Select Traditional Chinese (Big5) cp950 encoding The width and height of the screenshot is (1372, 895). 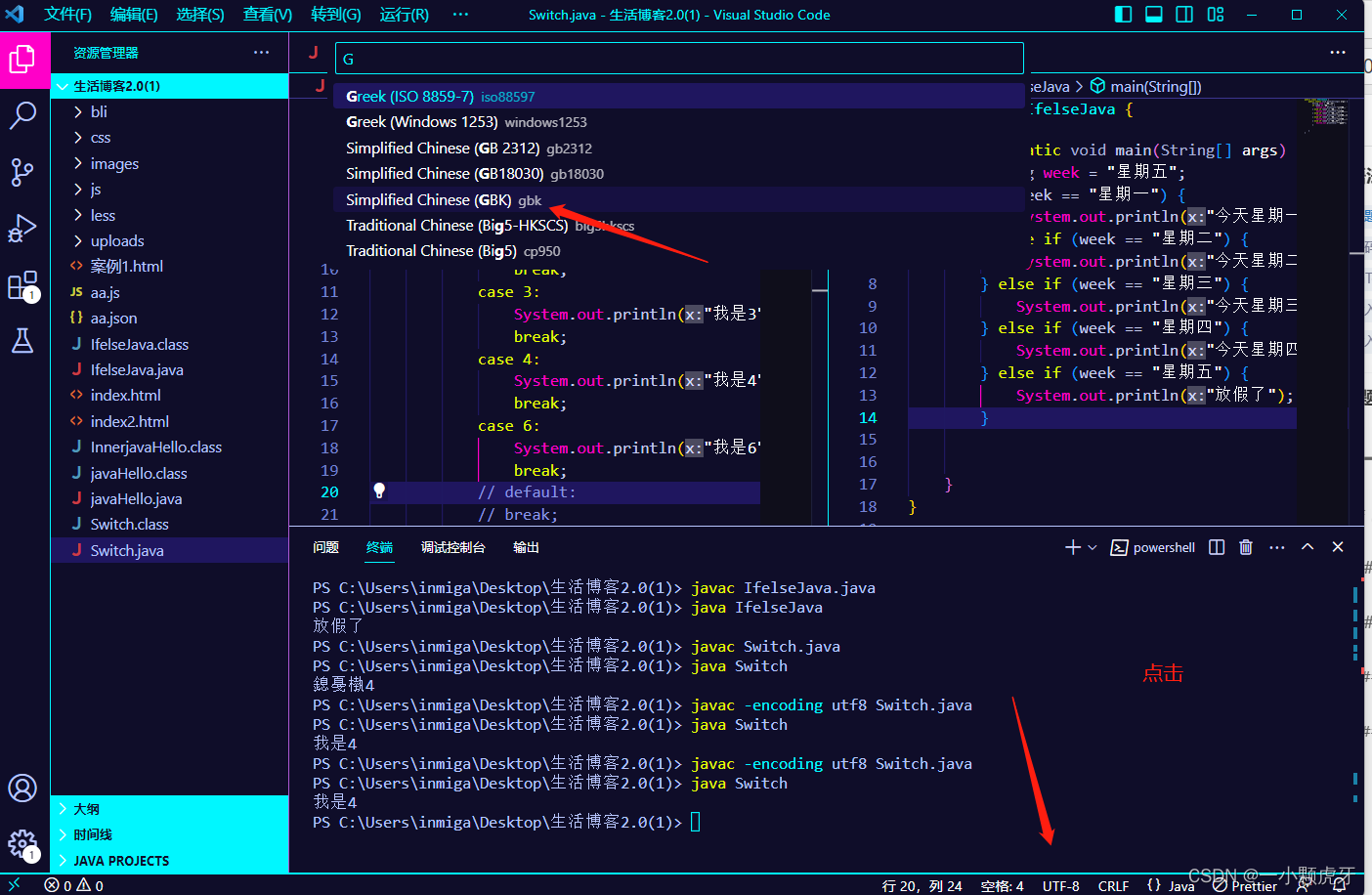tap(679, 250)
